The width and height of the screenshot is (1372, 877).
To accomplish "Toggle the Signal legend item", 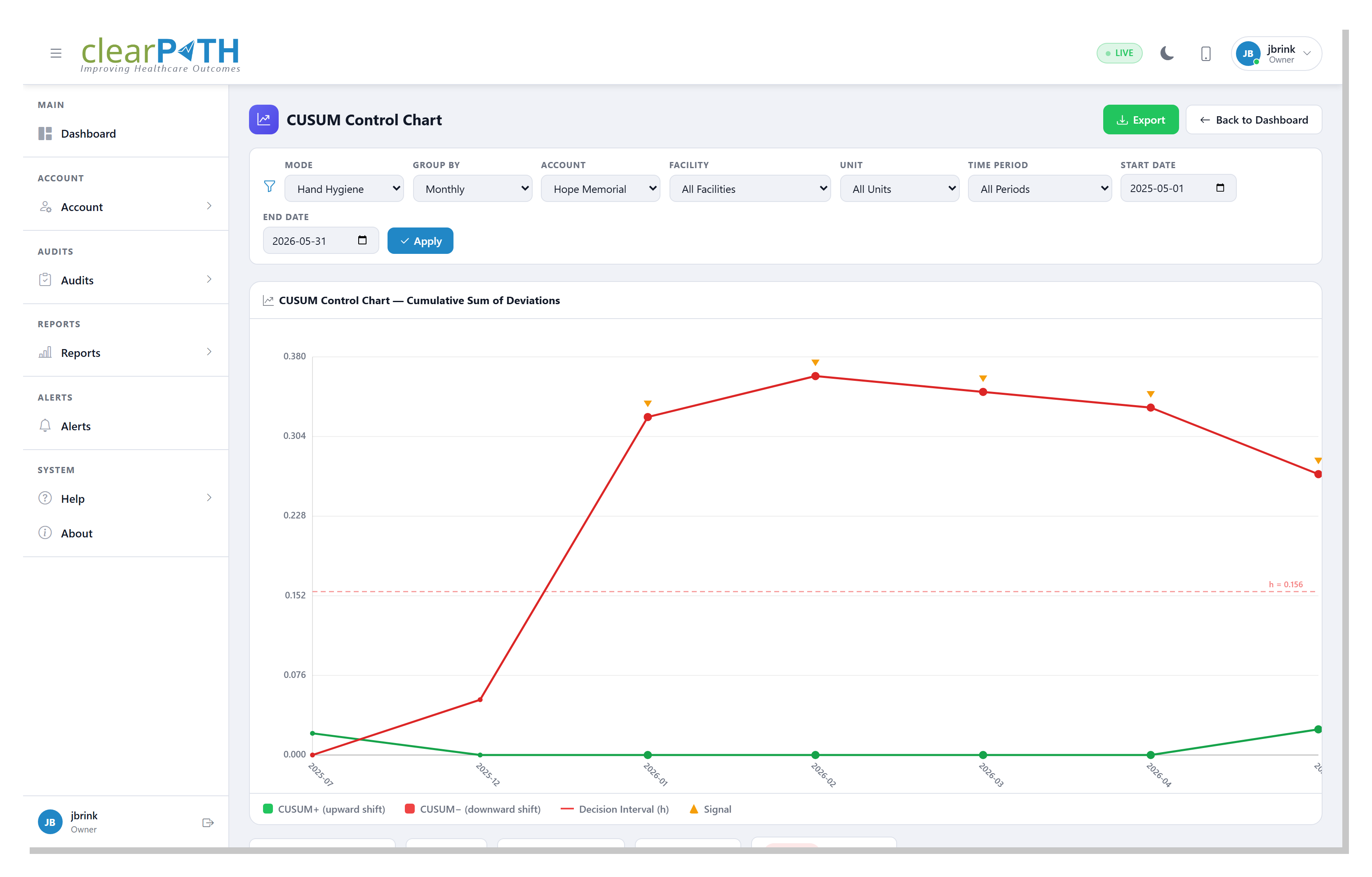I will pyautogui.click(x=710, y=809).
